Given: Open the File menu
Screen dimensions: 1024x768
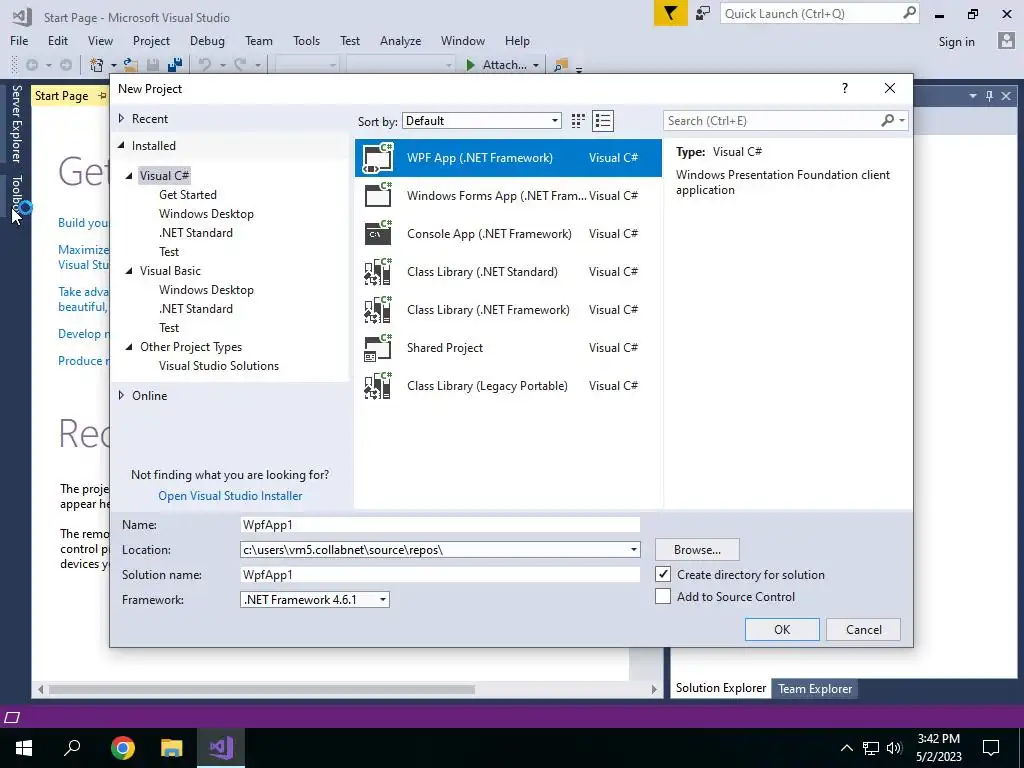Looking at the screenshot, I should coord(19,40).
